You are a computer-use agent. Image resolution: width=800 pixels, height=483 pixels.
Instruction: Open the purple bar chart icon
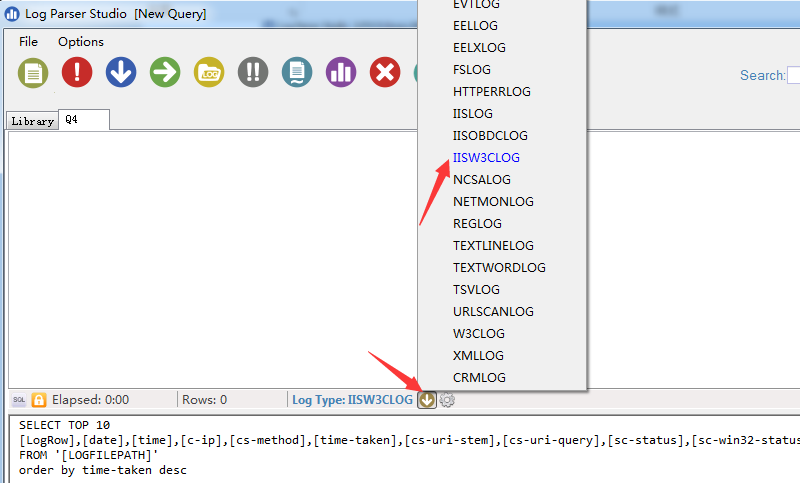tap(341, 72)
